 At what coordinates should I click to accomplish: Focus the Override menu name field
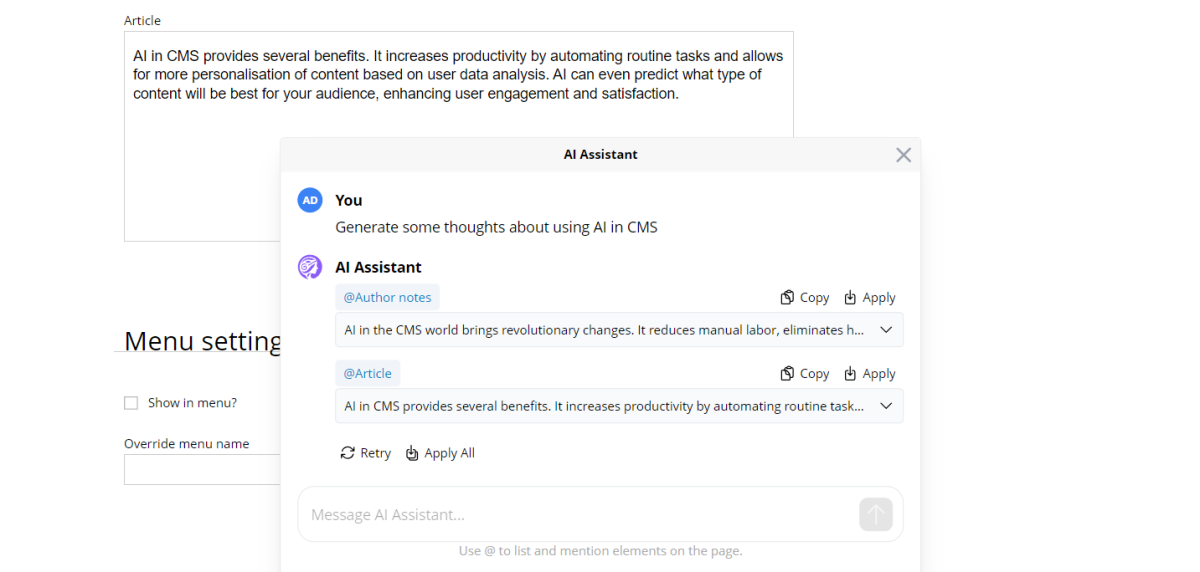[202, 469]
